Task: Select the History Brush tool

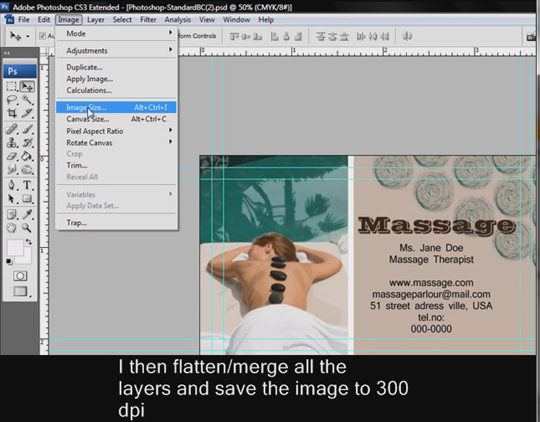Action: pyautogui.click(x=27, y=143)
